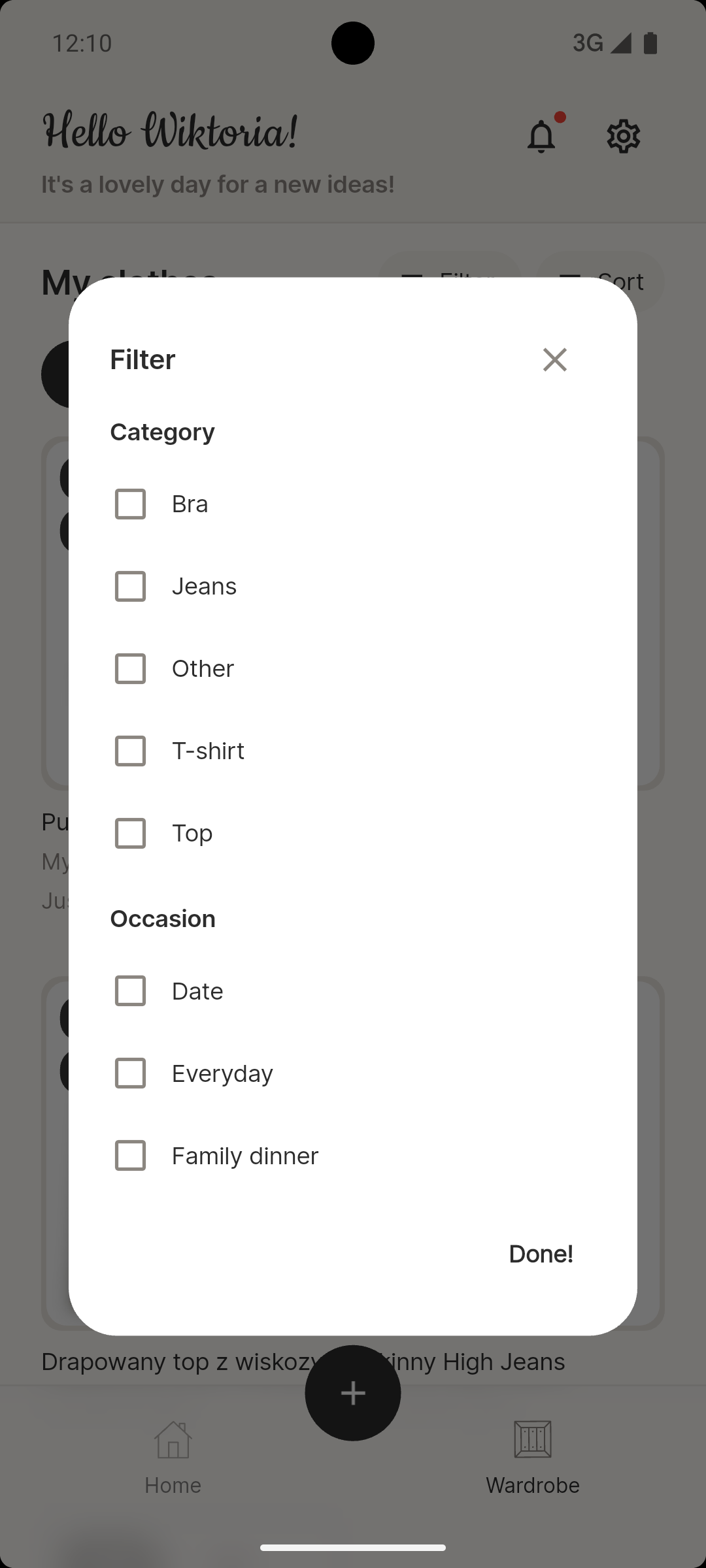Screen dimensions: 706x1568
Task: Check the Top category option
Action: pos(130,833)
